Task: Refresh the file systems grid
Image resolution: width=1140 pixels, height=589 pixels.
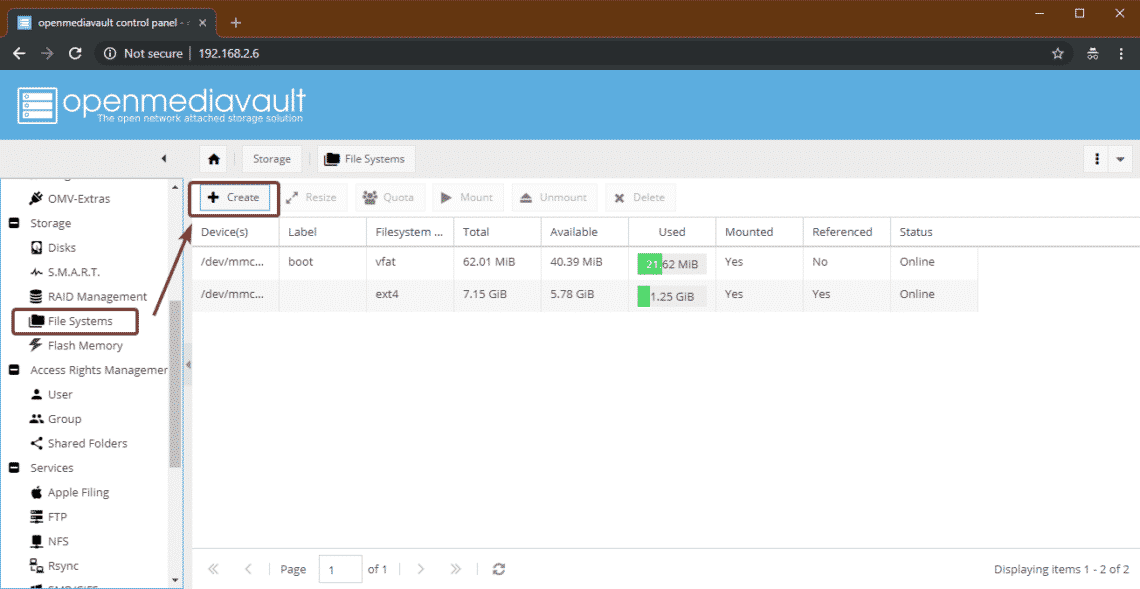Action: [x=499, y=569]
